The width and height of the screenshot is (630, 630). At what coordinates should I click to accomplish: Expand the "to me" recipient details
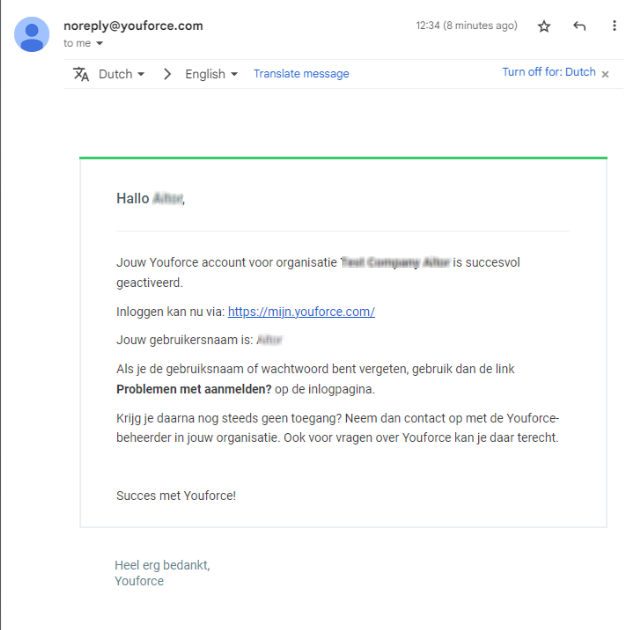click(x=99, y=44)
